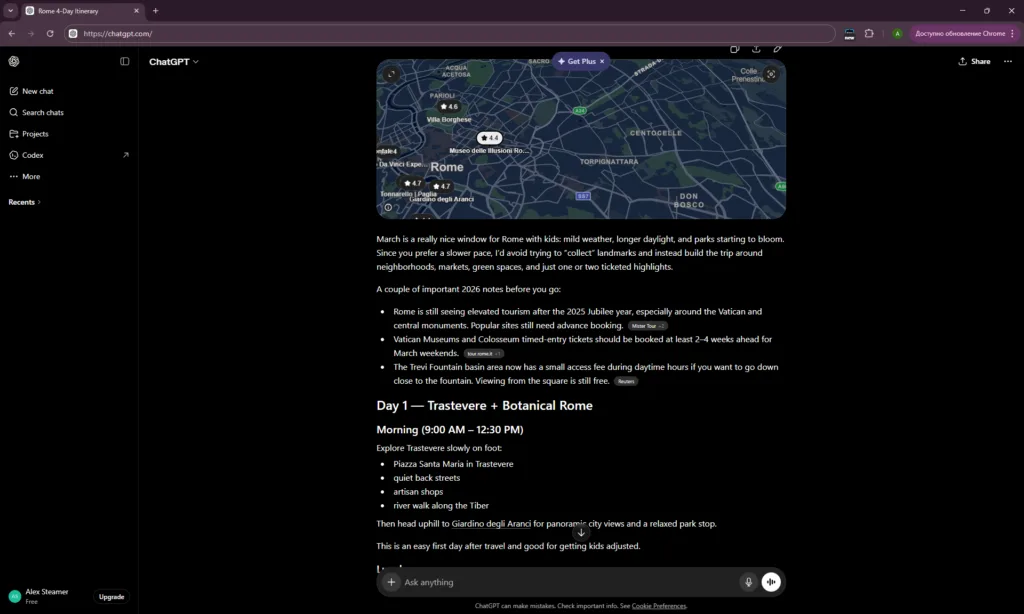Toggle microphone dictation
The height and width of the screenshot is (614, 1024).
[748, 582]
